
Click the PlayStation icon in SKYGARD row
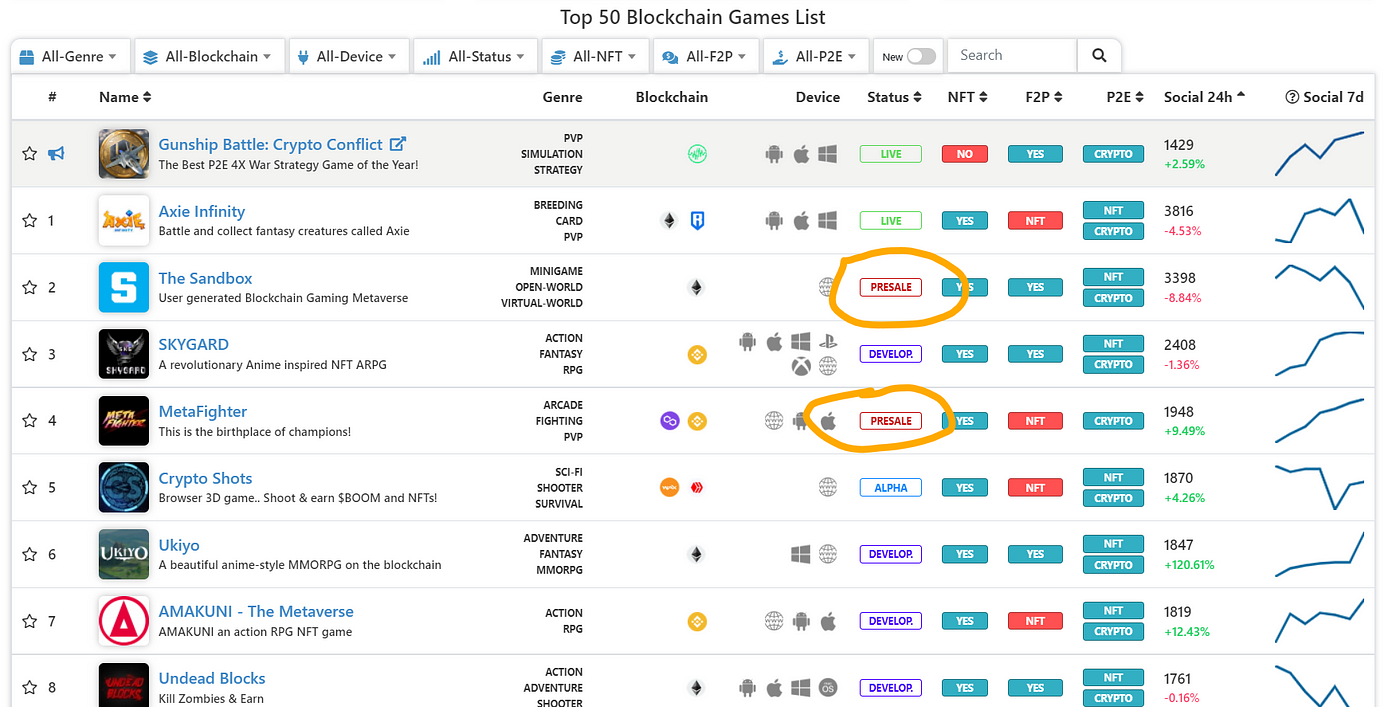coord(828,342)
